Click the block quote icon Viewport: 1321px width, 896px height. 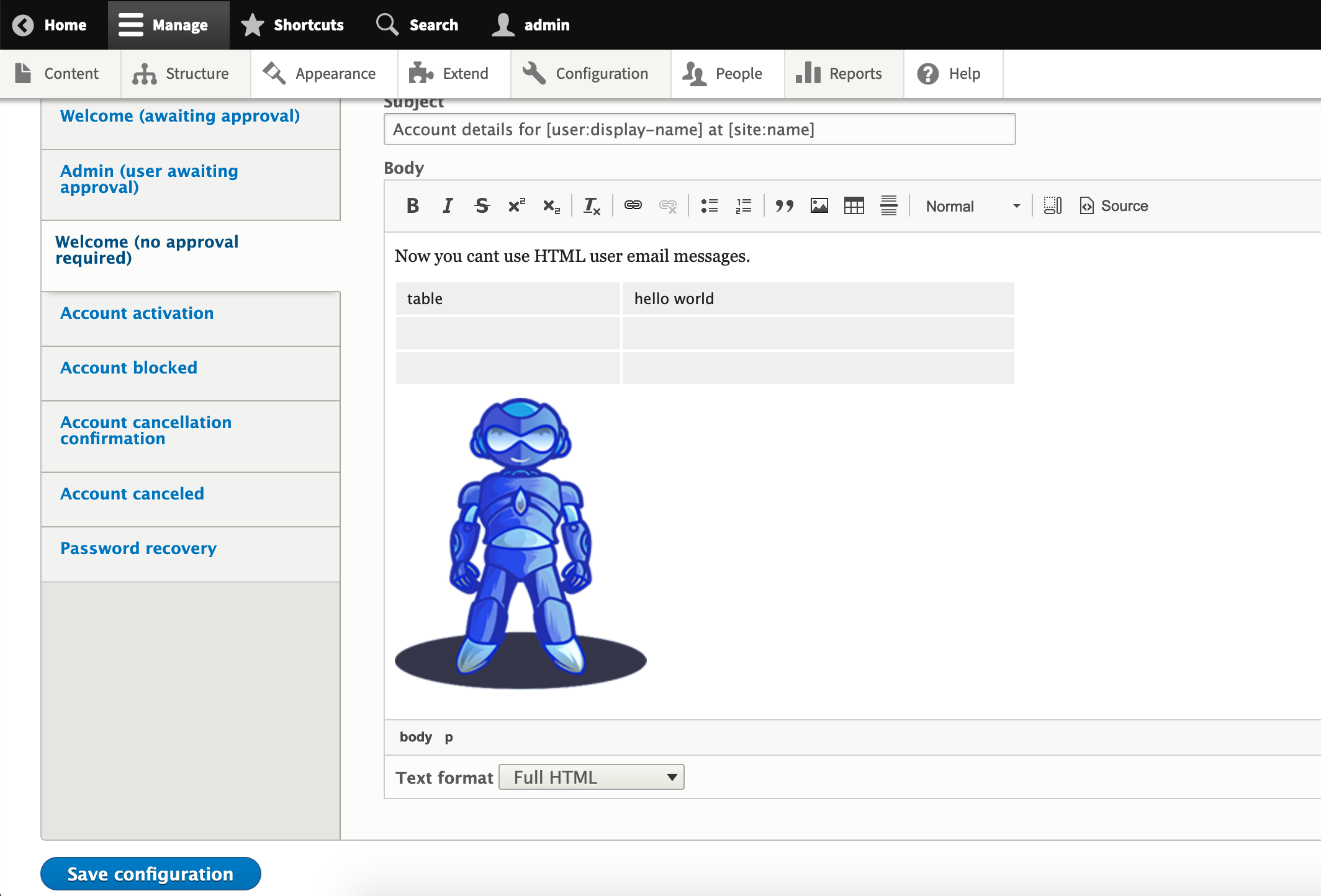pyautogui.click(x=785, y=206)
